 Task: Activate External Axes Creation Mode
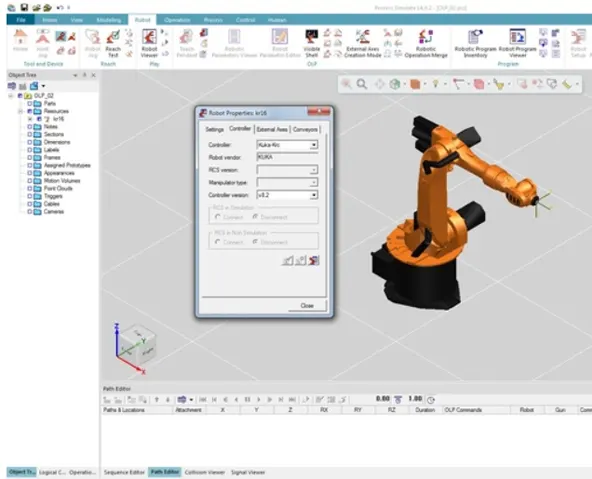pos(362,43)
